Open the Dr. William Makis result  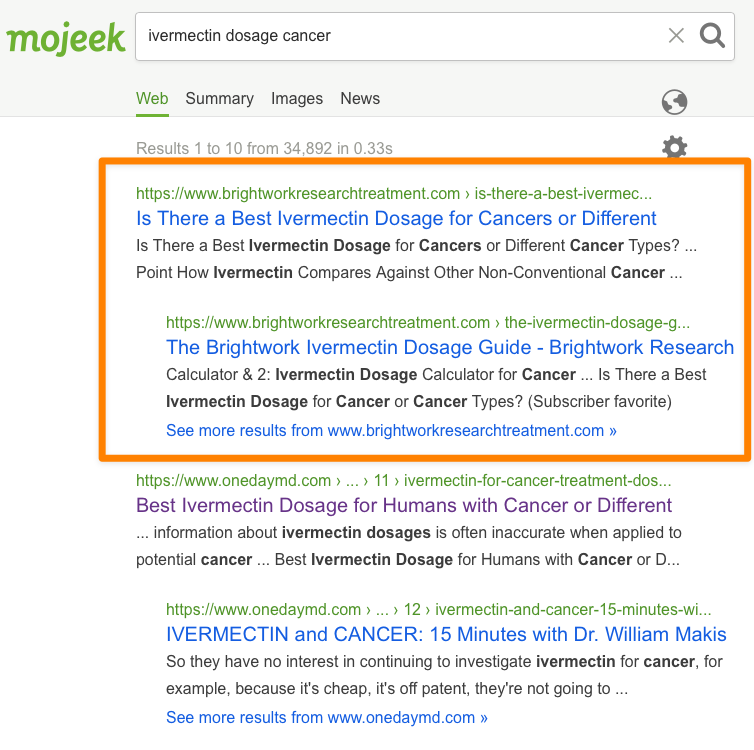(x=446, y=634)
